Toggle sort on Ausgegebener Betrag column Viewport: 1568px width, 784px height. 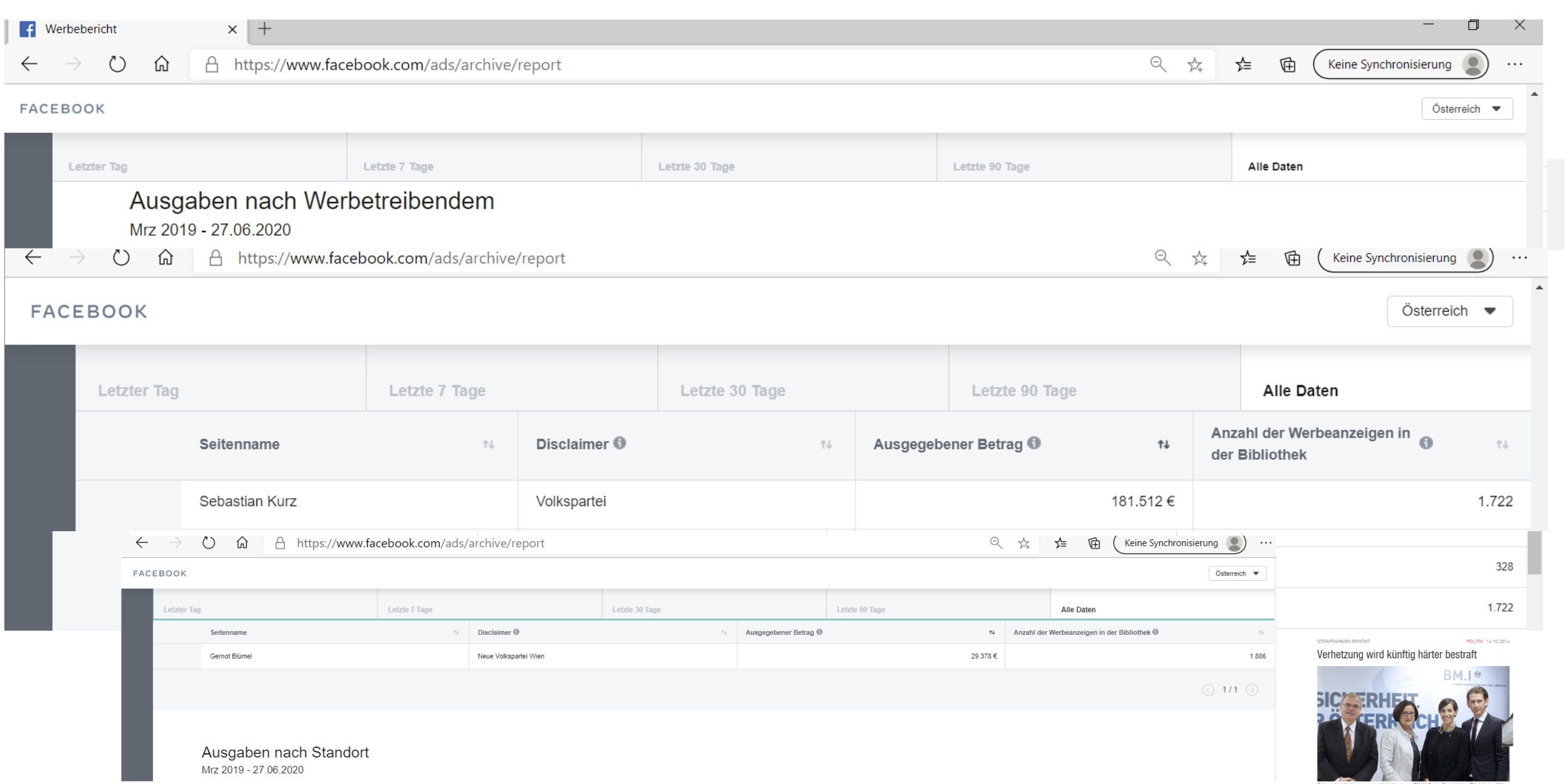[1163, 445]
